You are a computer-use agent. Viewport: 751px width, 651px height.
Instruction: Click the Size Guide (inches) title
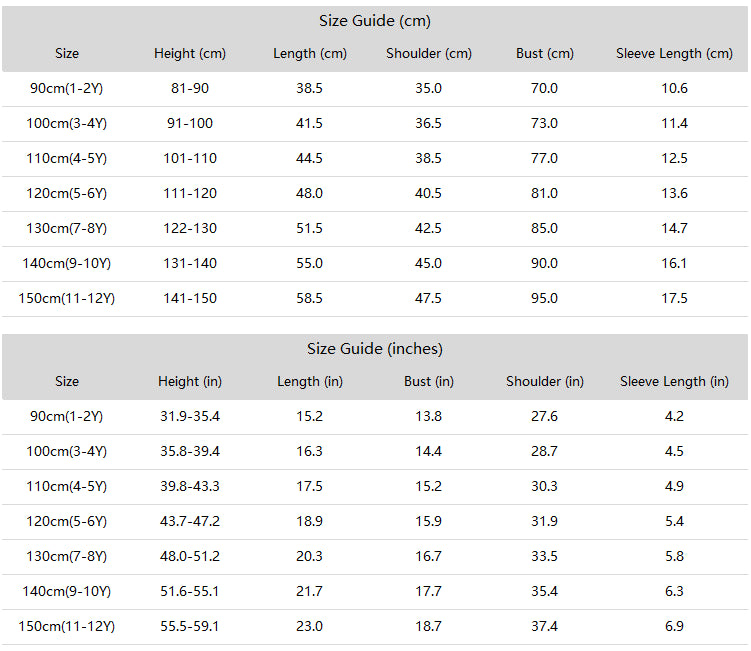point(375,349)
